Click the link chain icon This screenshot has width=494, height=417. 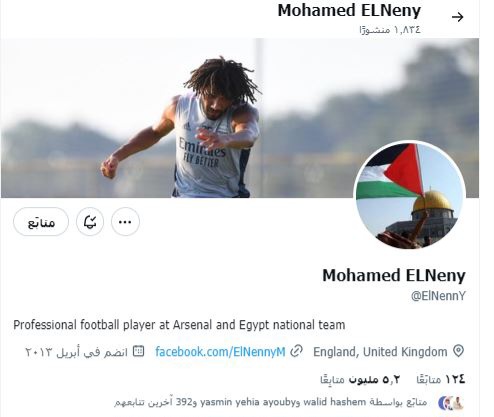(x=296, y=351)
